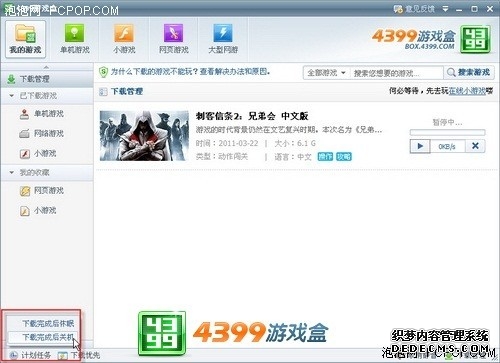
Task: Open the 全部游戏 category dropdown
Action: click(326, 73)
